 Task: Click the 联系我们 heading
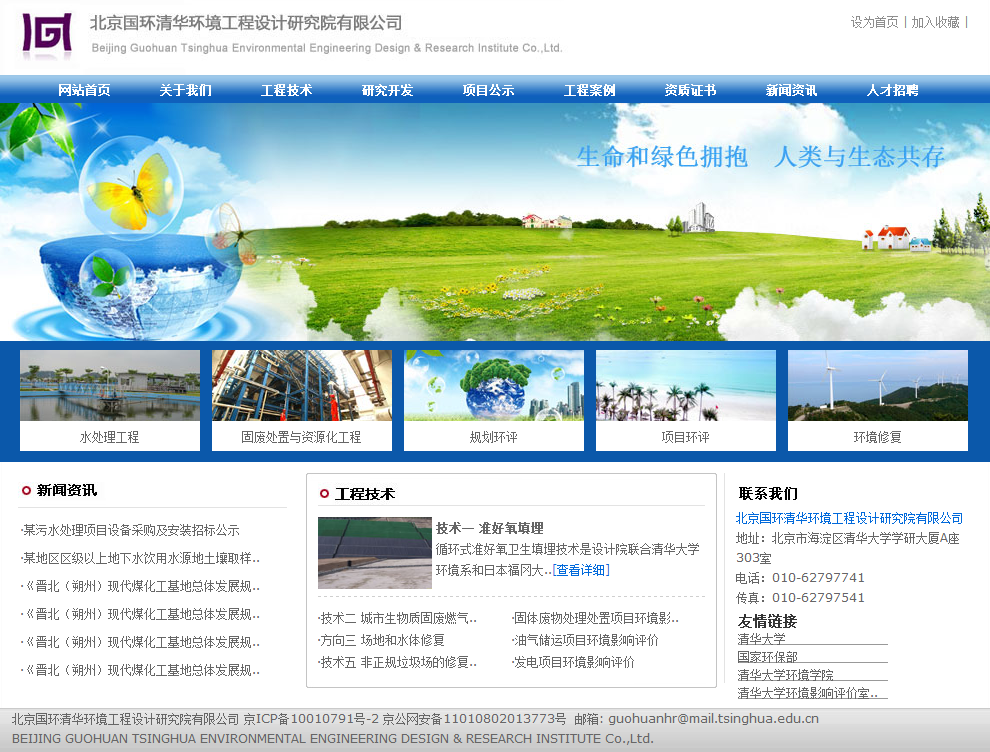pos(768,494)
